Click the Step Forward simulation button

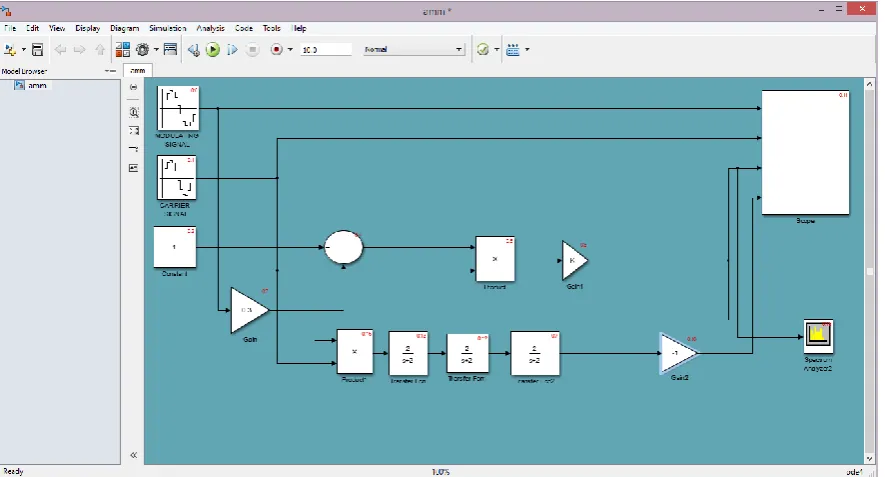pyautogui.click(x=232, y=50)
